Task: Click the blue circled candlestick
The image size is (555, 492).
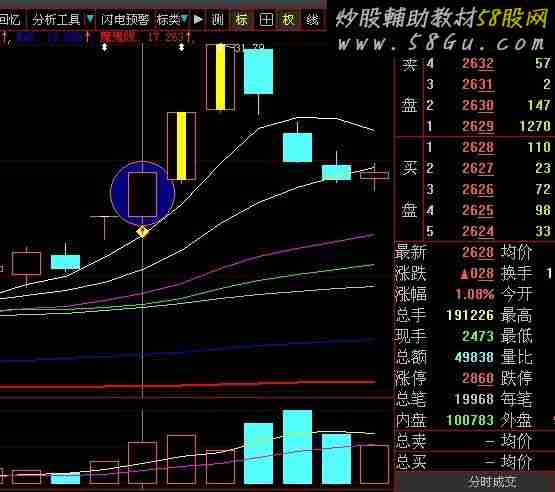Action: 143,194
